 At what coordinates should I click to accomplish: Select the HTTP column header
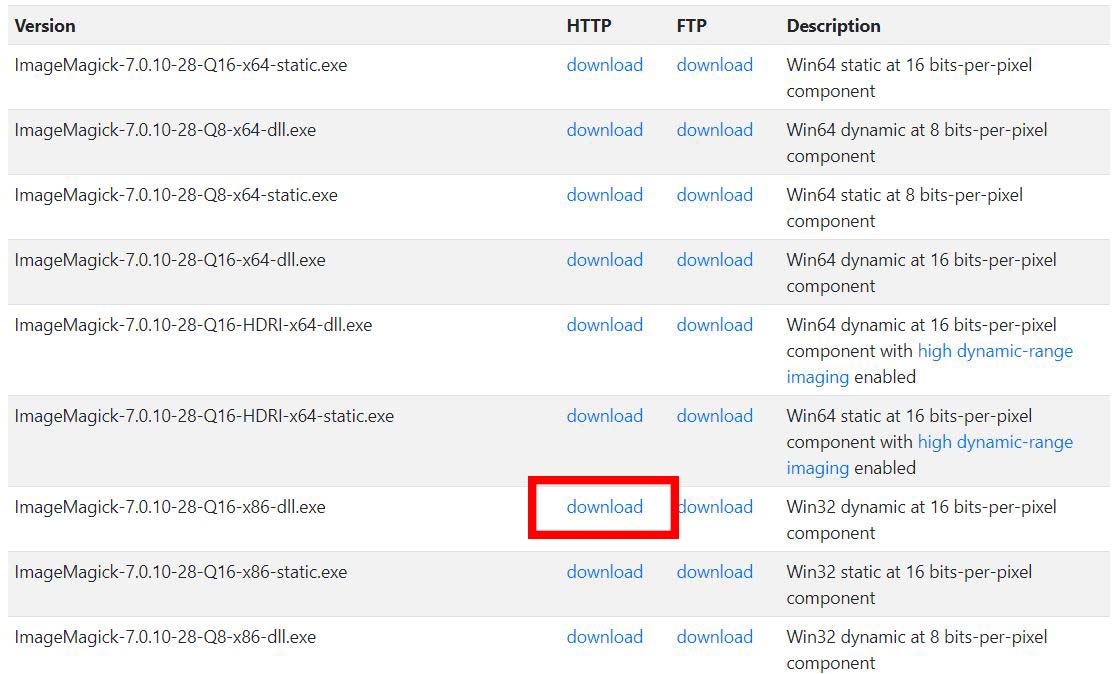point(589,26)
